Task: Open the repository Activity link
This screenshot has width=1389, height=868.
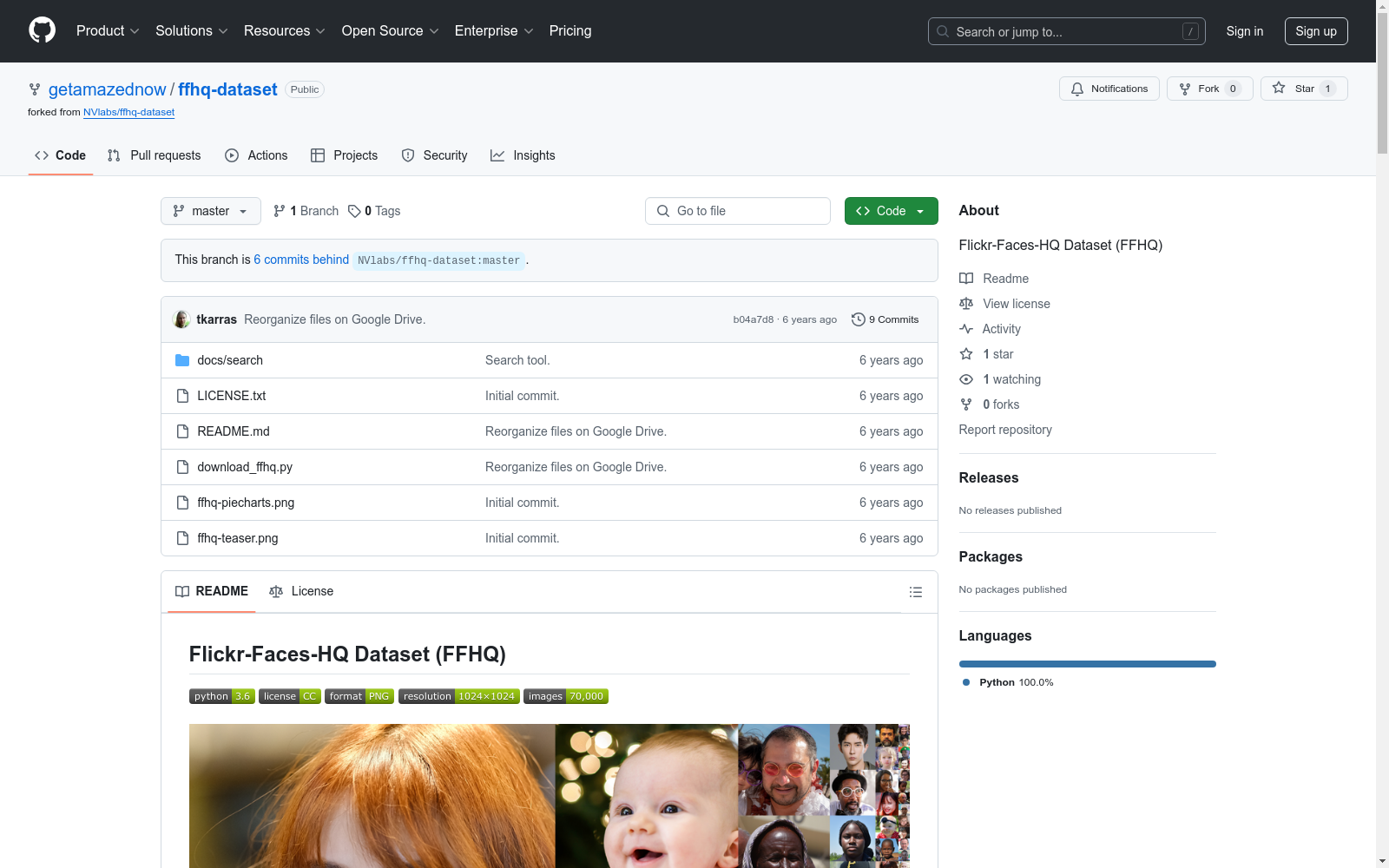Action: point(991,329)
